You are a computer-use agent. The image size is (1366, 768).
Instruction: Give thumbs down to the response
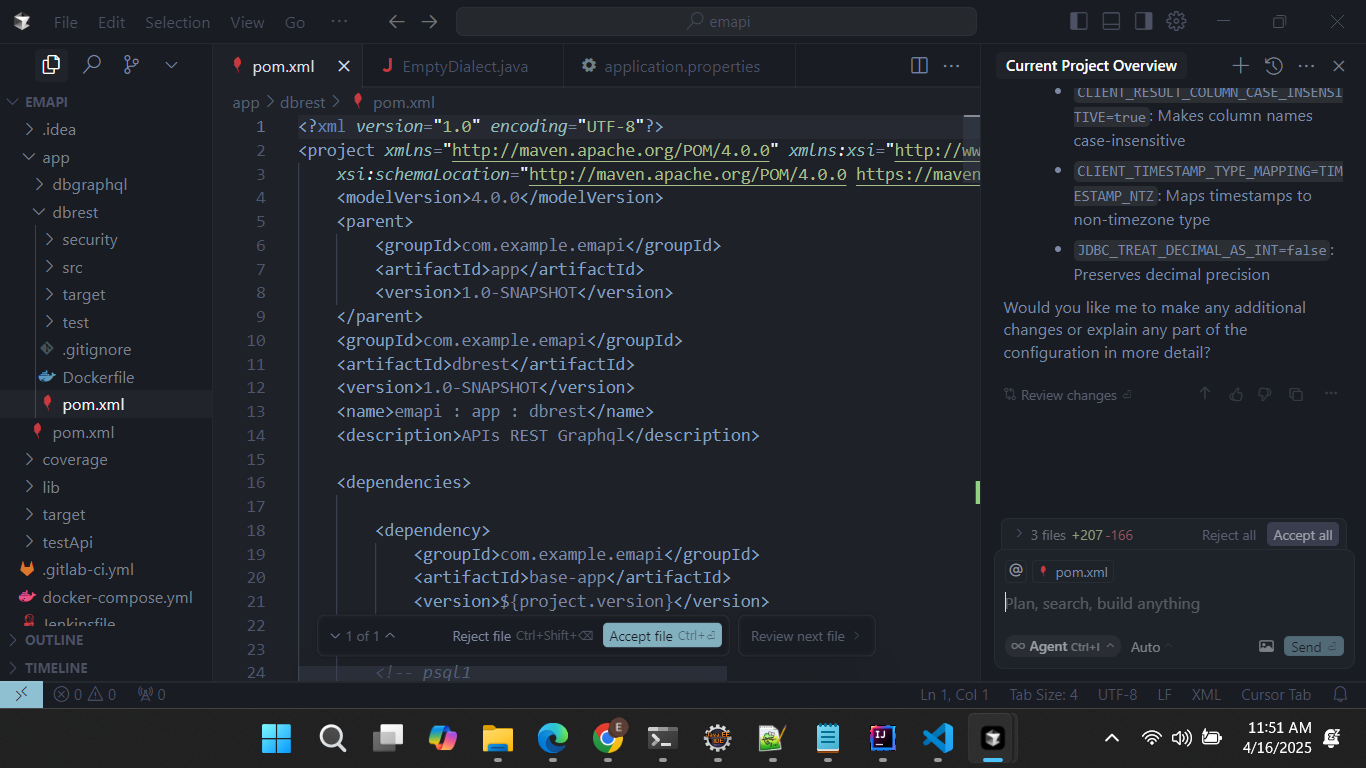(x=1264, y=395)
